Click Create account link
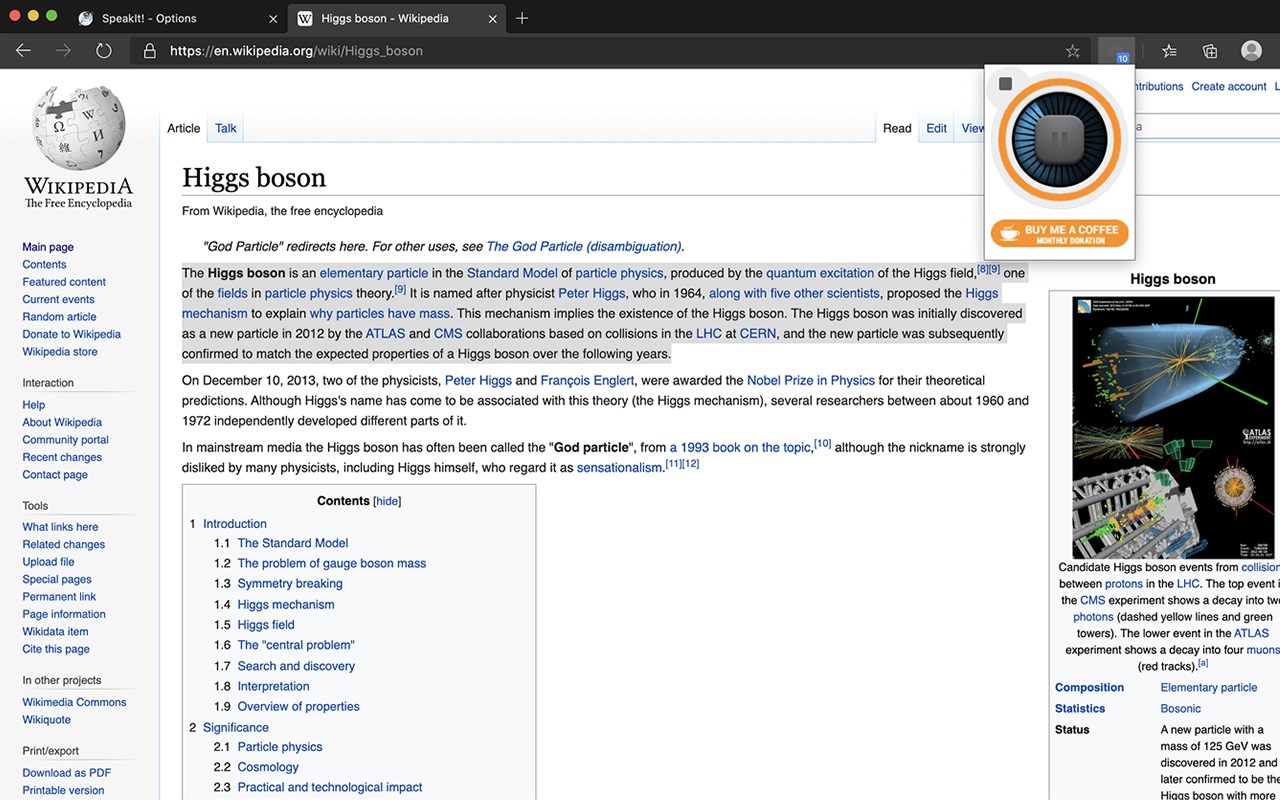Screen dimensions: 1280x800 pos(1229,87)
